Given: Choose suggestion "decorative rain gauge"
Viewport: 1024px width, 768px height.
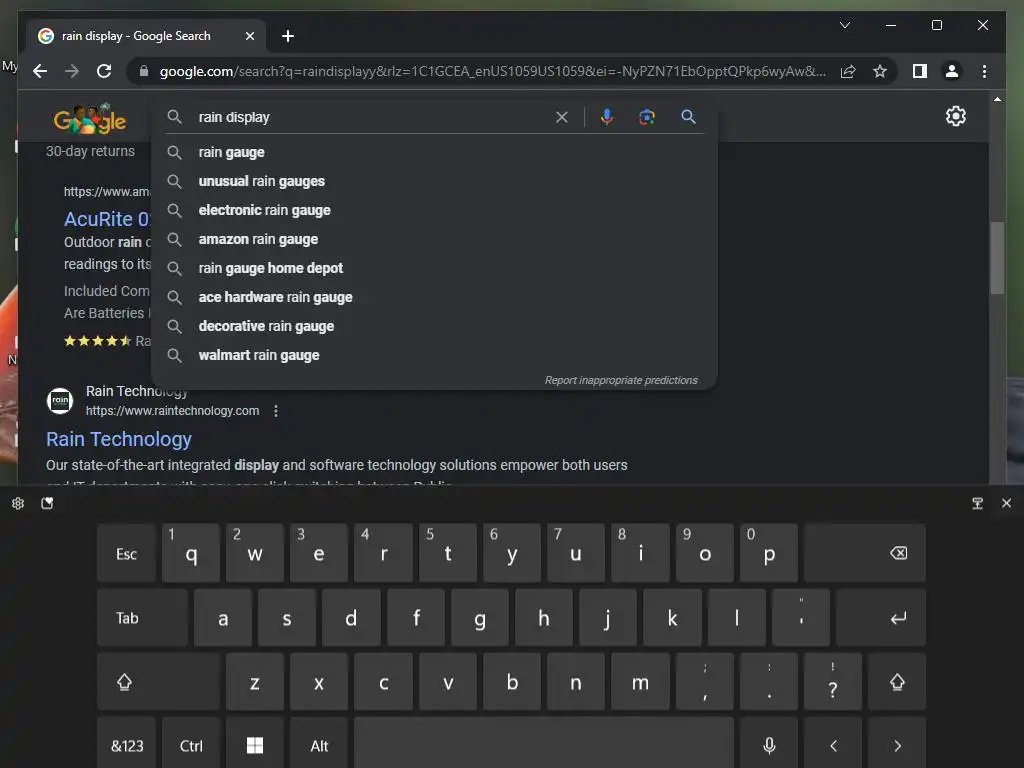Looking at the screenshot, I should [434, 326].
